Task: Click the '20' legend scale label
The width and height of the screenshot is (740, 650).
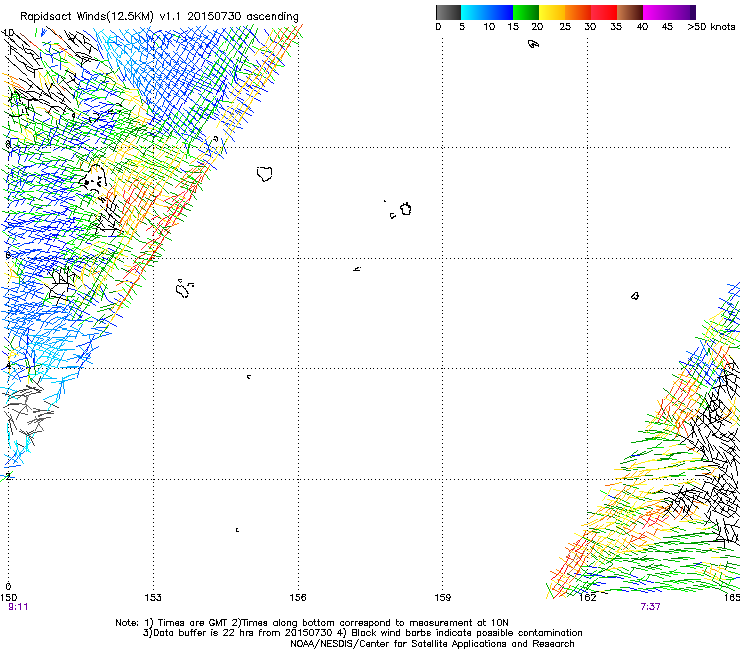Action: point(537,27)
